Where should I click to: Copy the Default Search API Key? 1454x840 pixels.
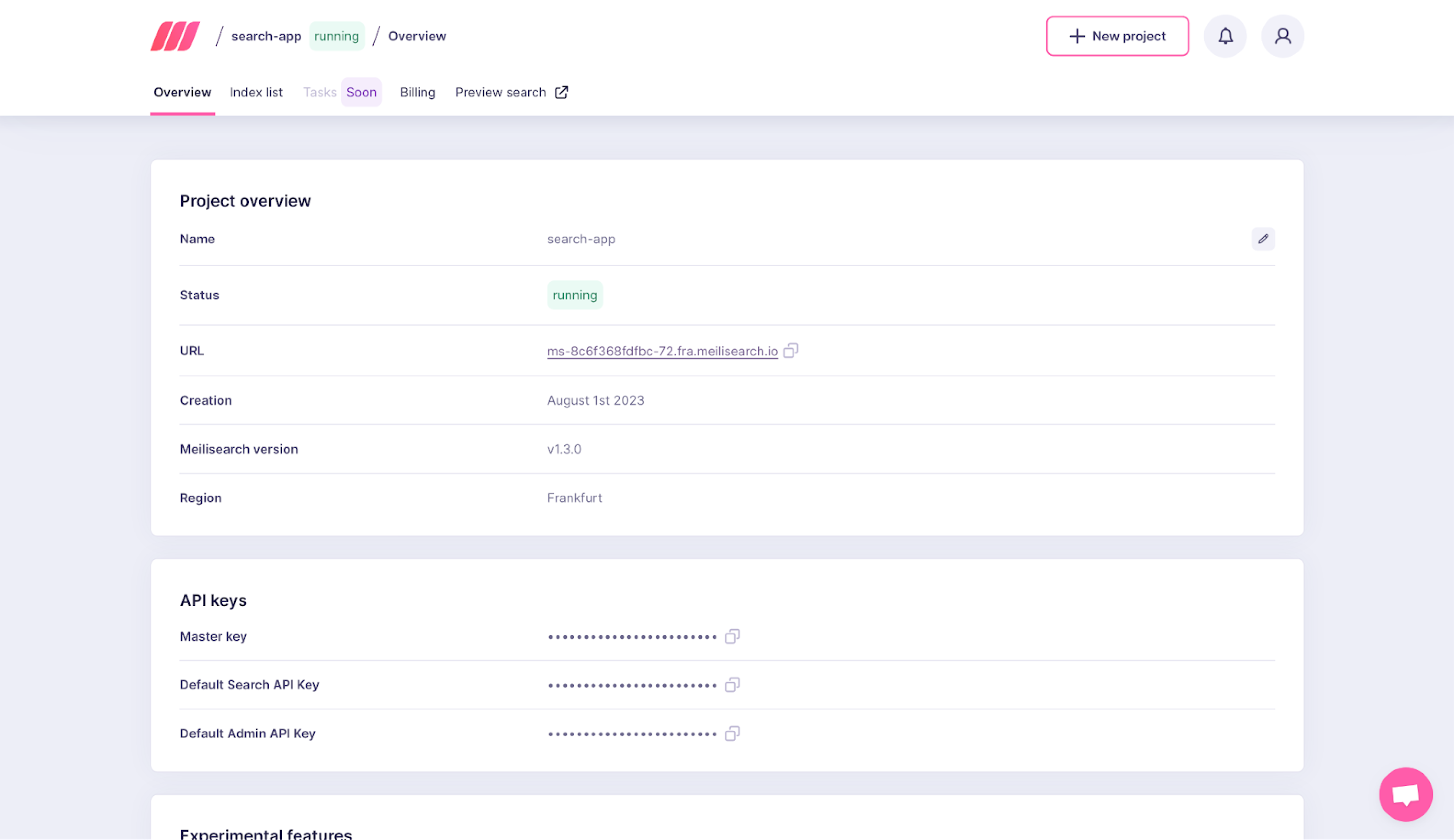point(732,685)
